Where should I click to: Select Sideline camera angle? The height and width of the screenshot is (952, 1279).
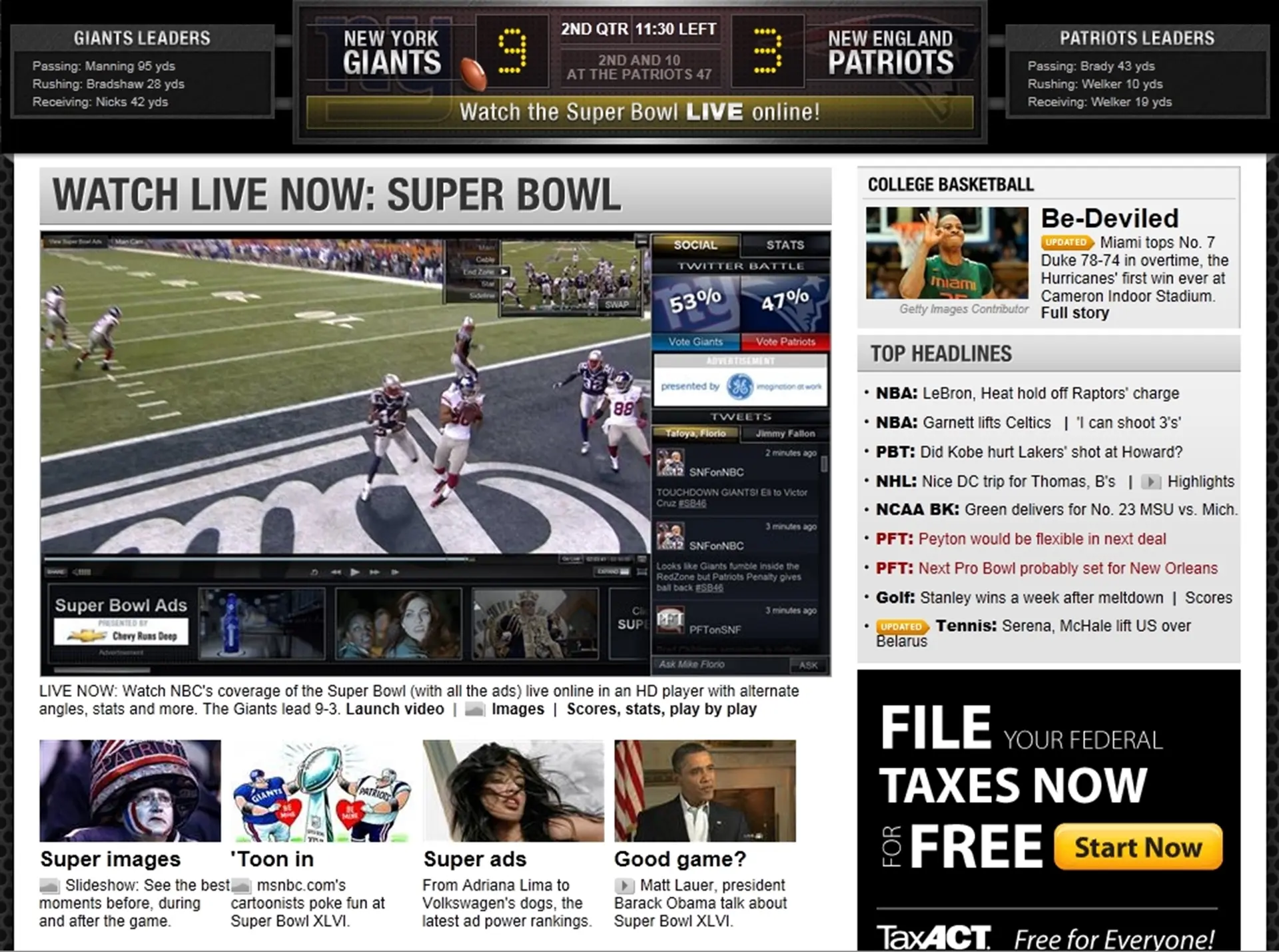483,295
